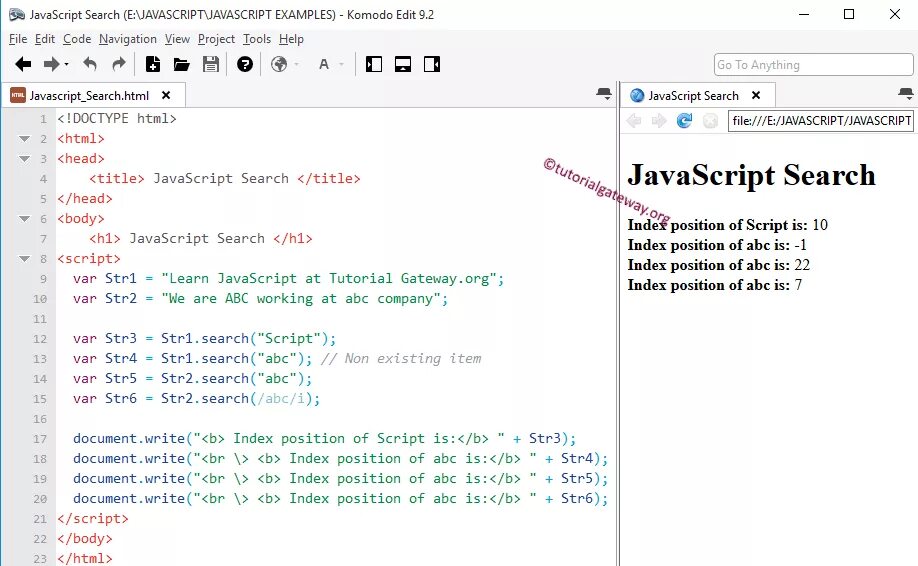
Task: Open the preview pane tab list icon
Action: tap(905, 94)
